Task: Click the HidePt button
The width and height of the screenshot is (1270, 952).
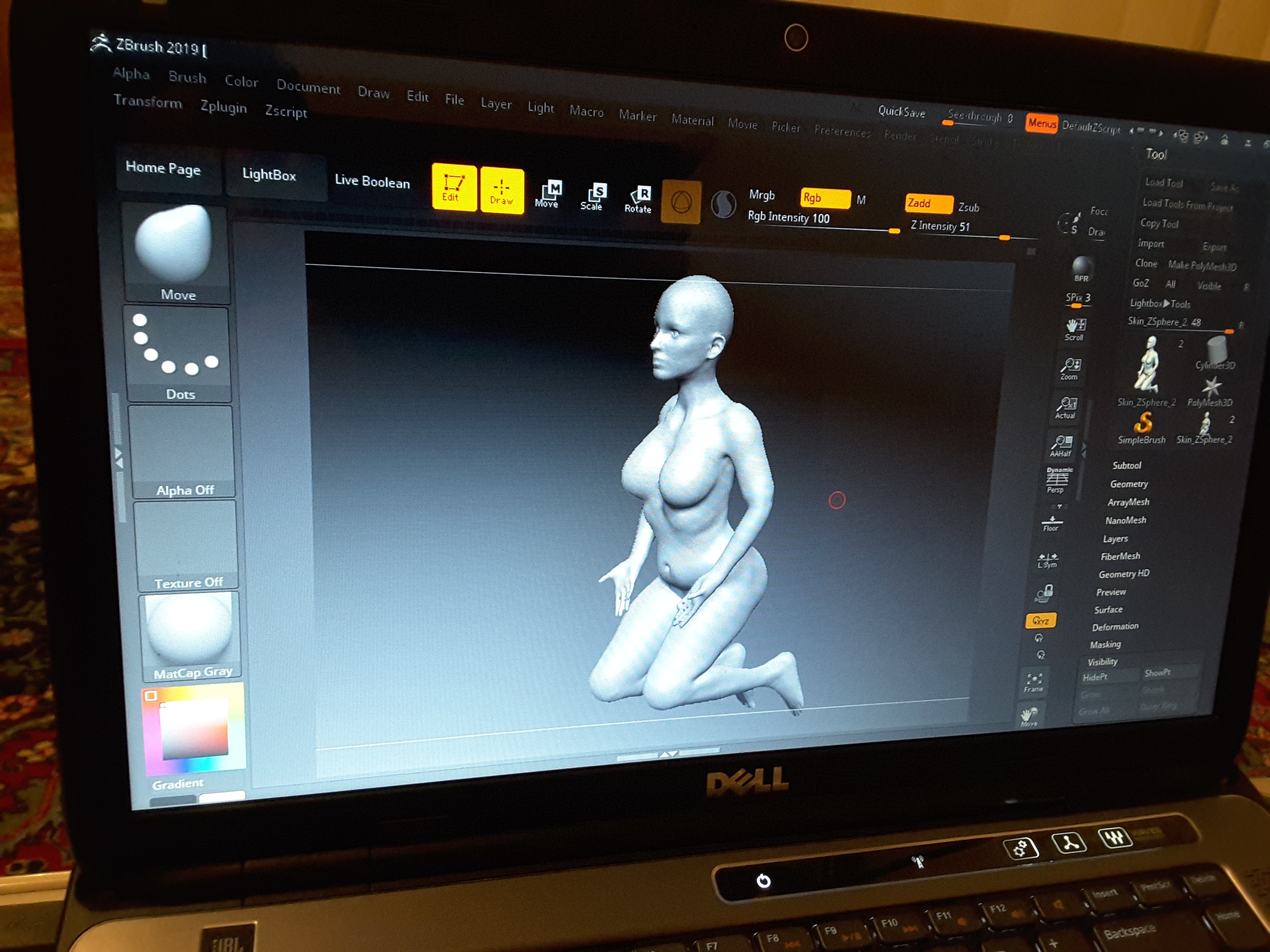Action: [1109, 677]
